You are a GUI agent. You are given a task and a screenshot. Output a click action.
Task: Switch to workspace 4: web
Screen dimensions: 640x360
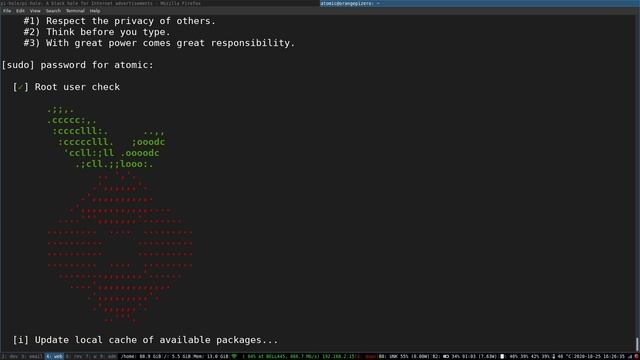(54, 356)
